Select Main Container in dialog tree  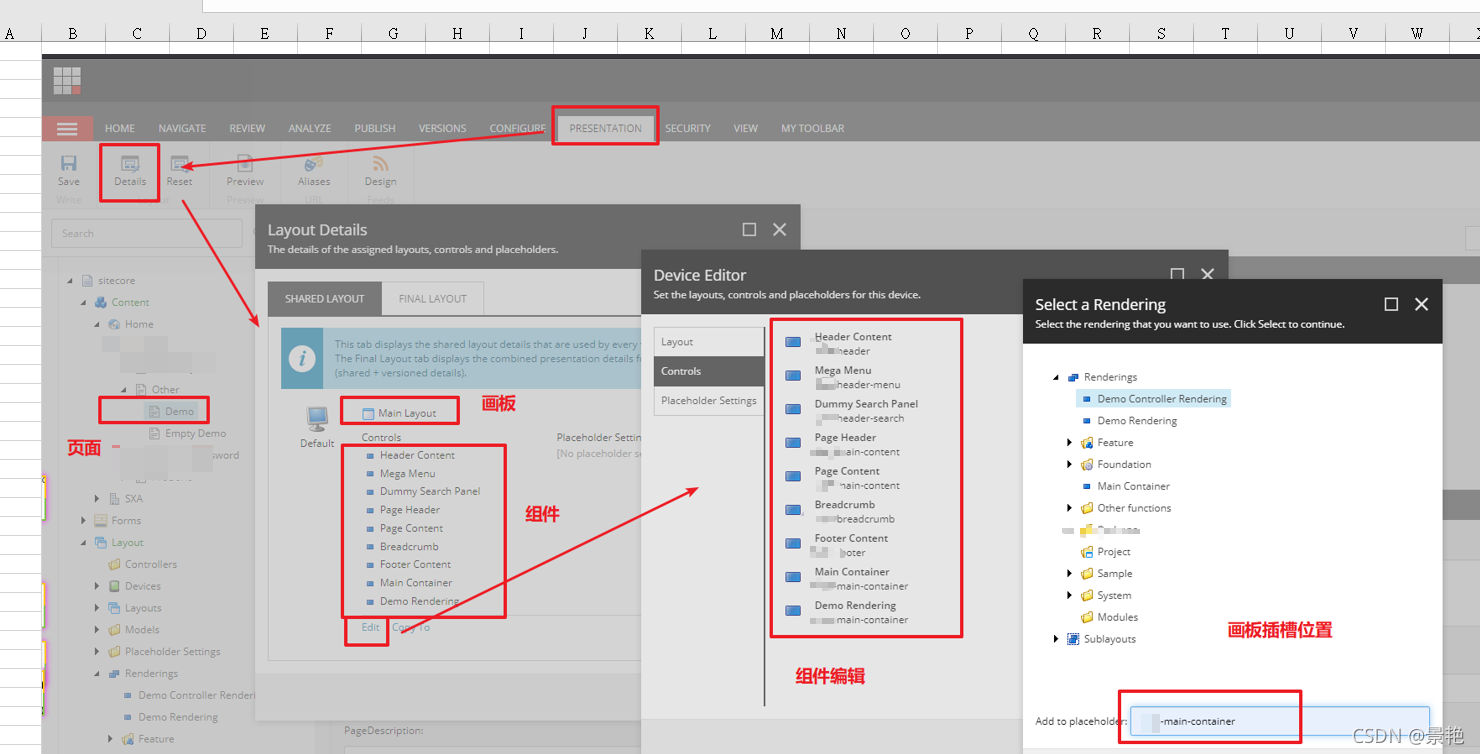pyautogui.click(x=1133, y=486)
